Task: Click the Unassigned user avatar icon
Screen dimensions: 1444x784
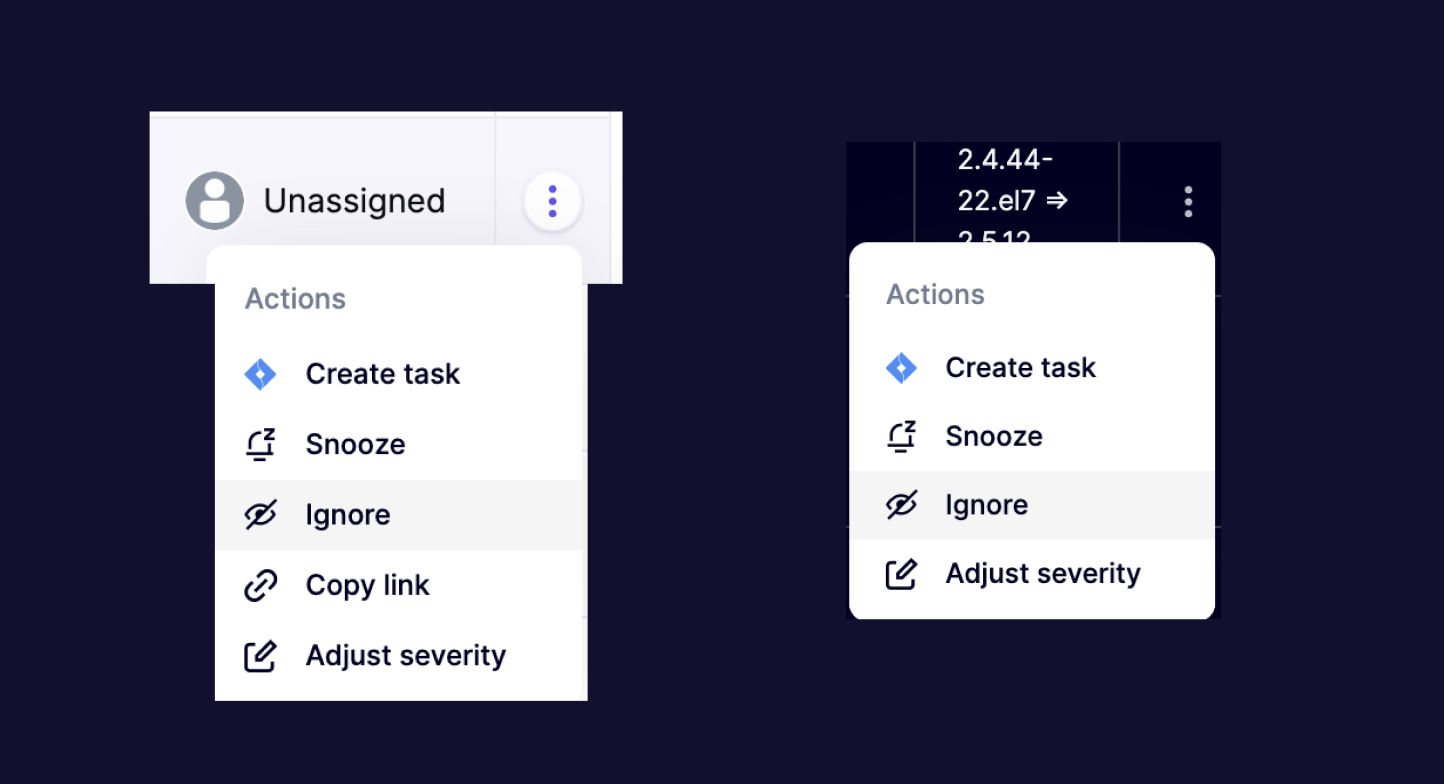Action: click(215, 201)
